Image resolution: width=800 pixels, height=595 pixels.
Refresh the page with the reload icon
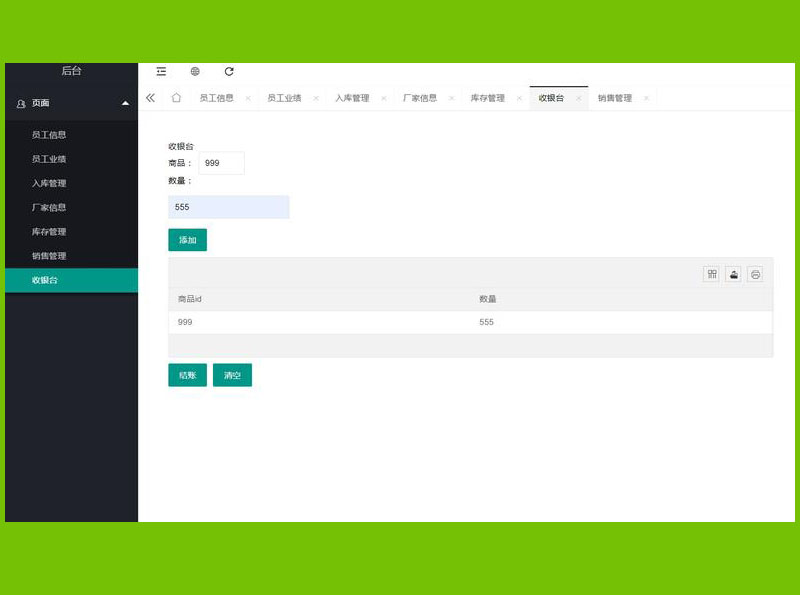pyautogui.click(x=229, y=71)
